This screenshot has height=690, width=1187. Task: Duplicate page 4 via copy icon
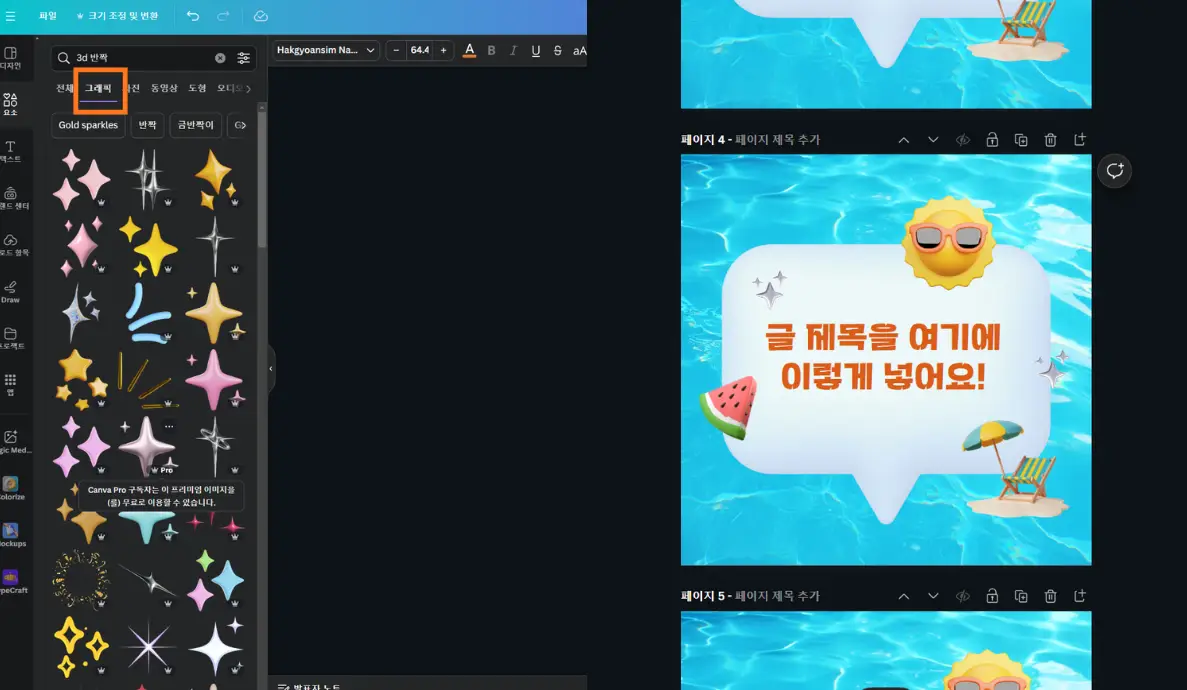tap(1021, 139)
